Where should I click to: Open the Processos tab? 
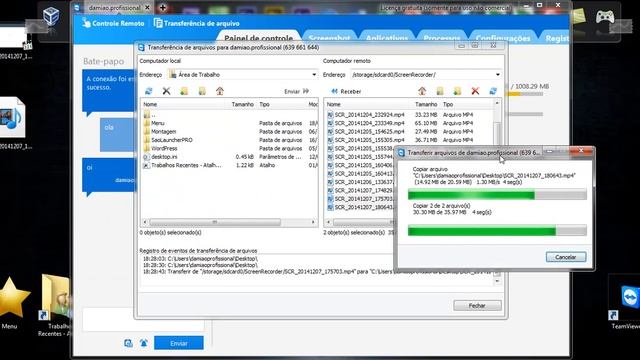pyautogui.click(x=442, y=38)
